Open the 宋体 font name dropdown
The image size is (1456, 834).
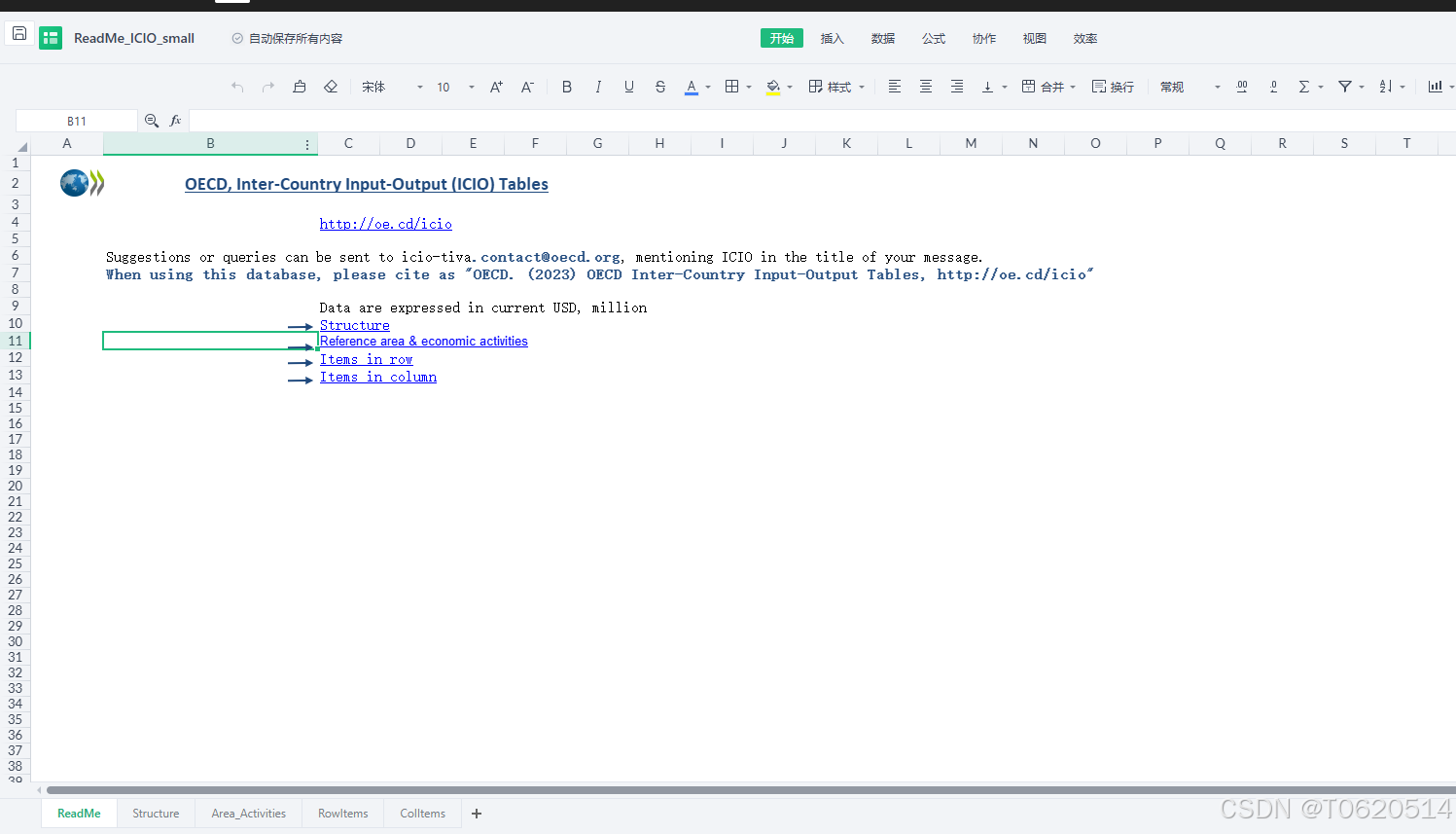click(x=392, y=87)
